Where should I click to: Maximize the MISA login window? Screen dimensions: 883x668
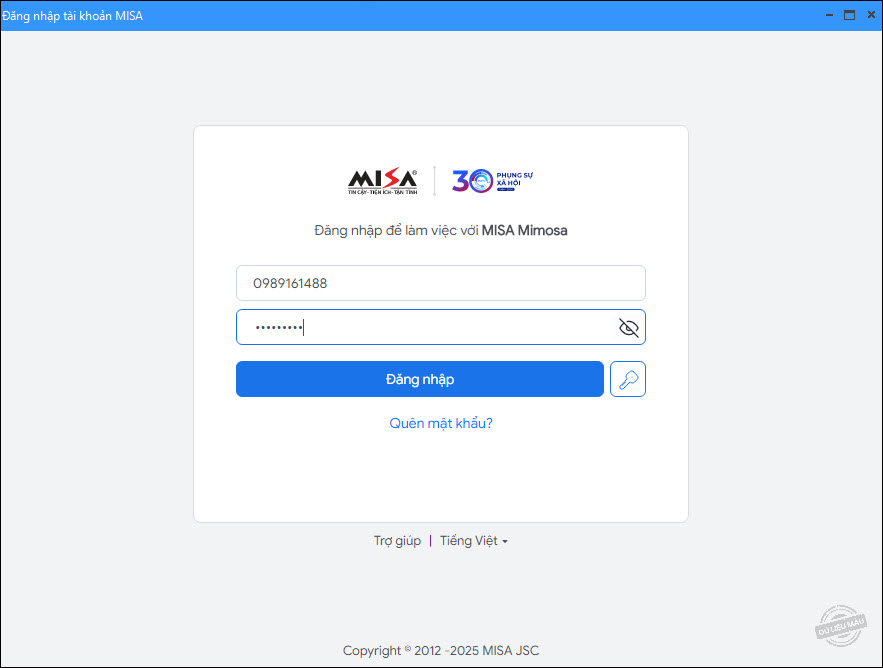(x=849, y=15)
